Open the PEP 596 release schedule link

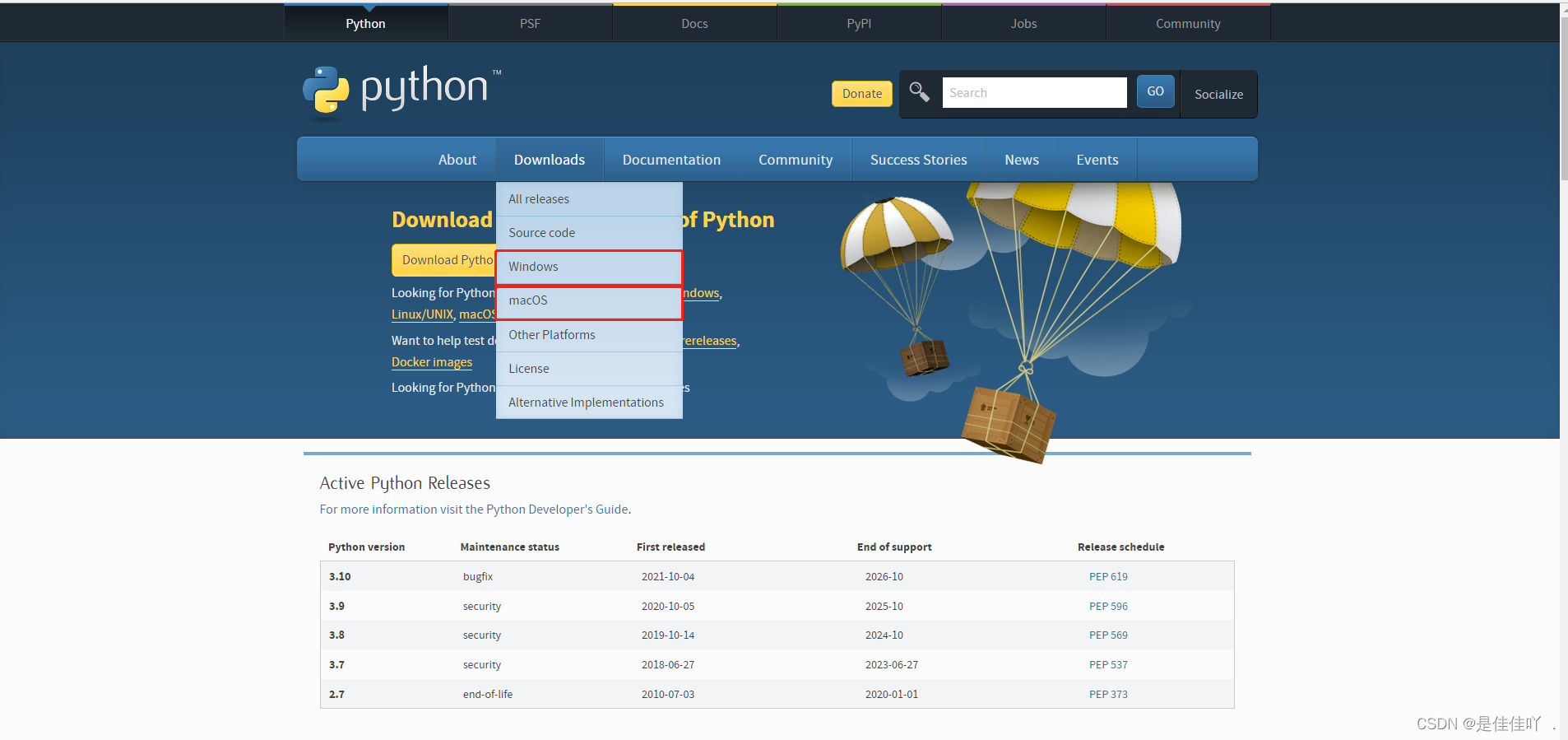(x=1108, y=607)
